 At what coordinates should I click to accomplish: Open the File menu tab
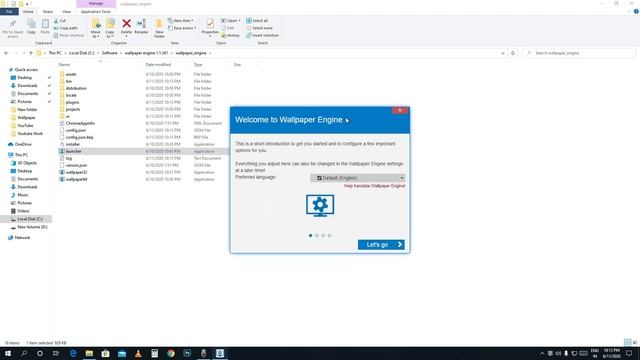coord(9,11)
